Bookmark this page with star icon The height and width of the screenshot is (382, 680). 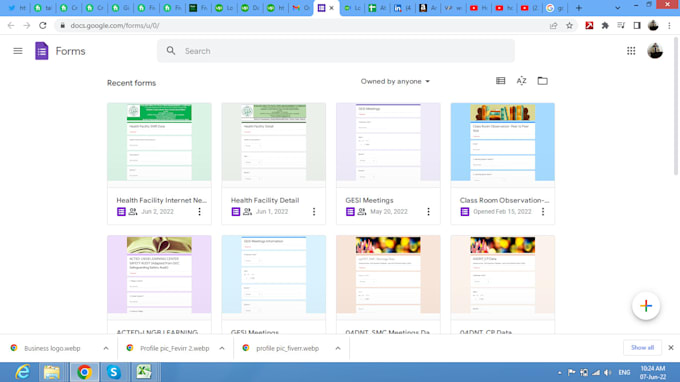point(569,26)
